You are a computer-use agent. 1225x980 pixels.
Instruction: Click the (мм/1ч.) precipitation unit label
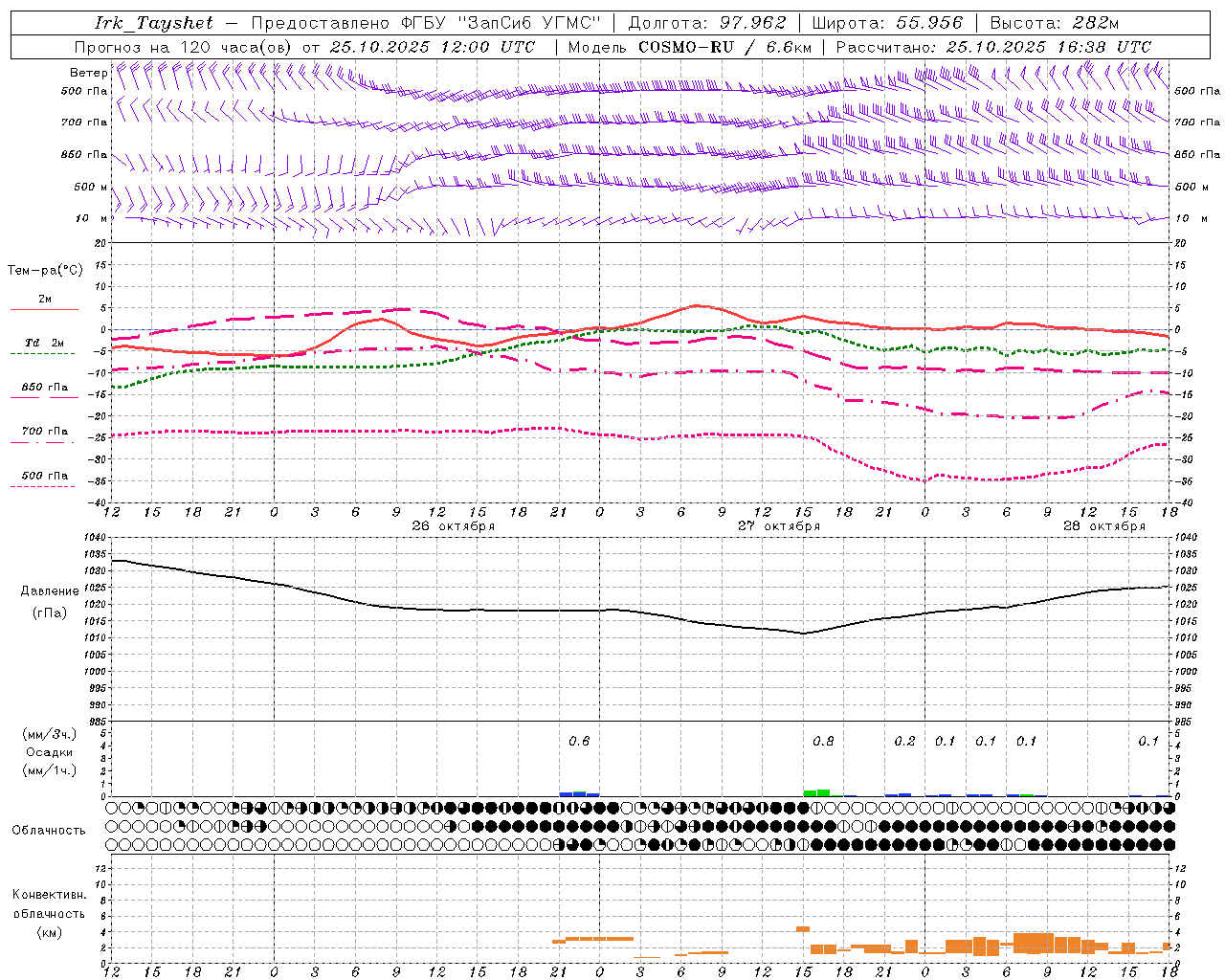(50, 770)
